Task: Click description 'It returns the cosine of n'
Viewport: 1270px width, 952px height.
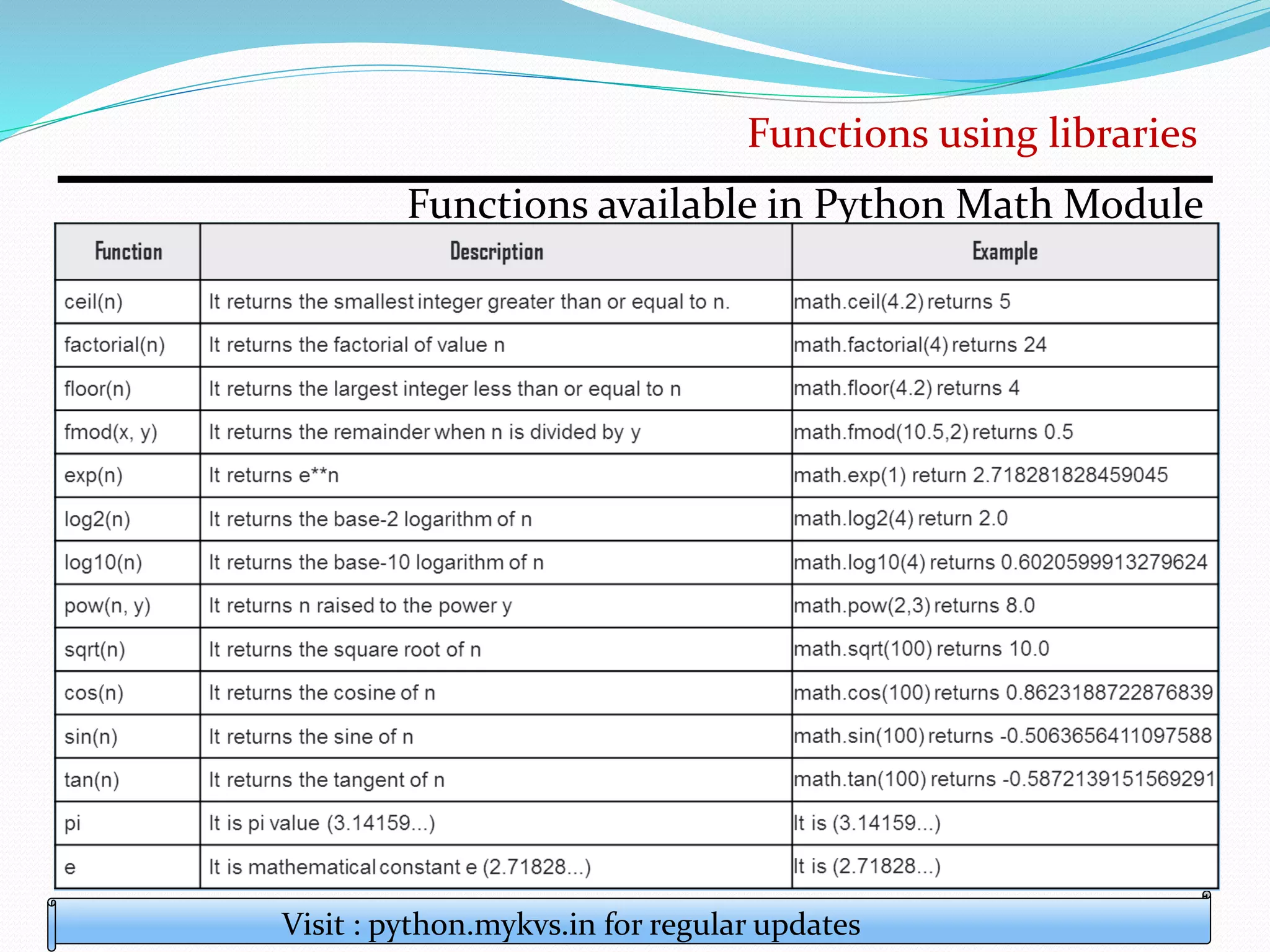Action: point(322,693)
